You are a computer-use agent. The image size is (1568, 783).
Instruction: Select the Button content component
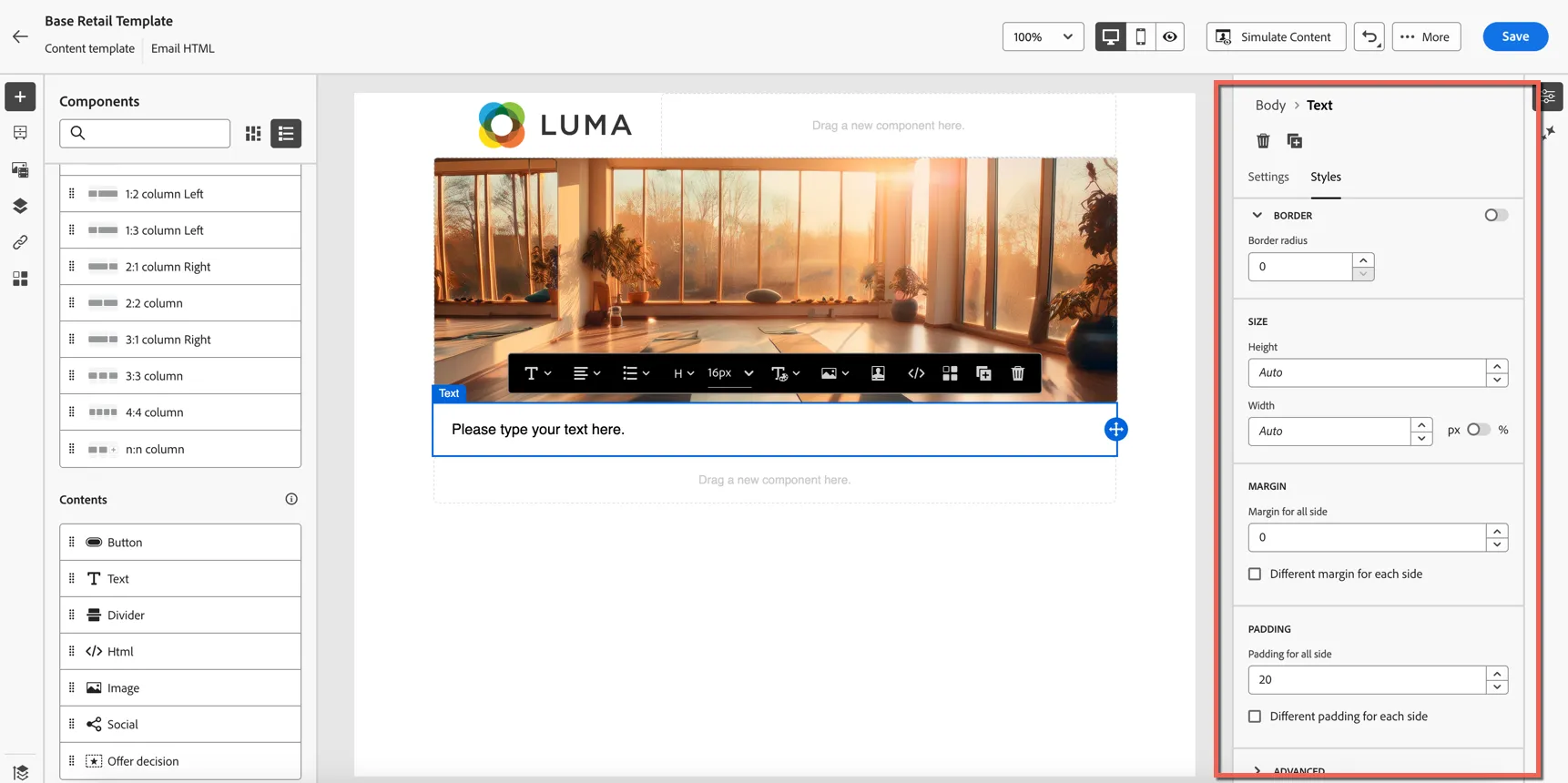[x=180, y=543]
